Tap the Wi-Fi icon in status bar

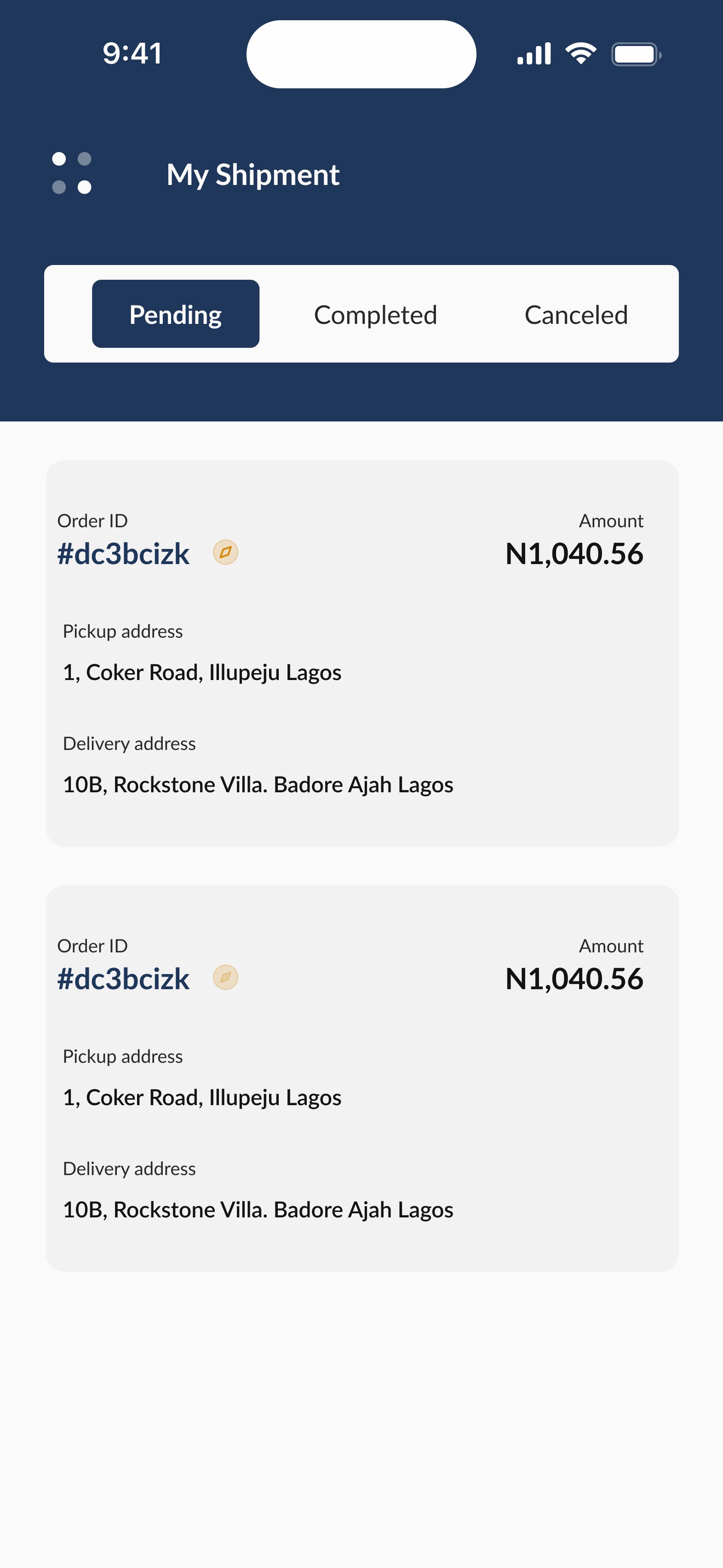point(580,53)
